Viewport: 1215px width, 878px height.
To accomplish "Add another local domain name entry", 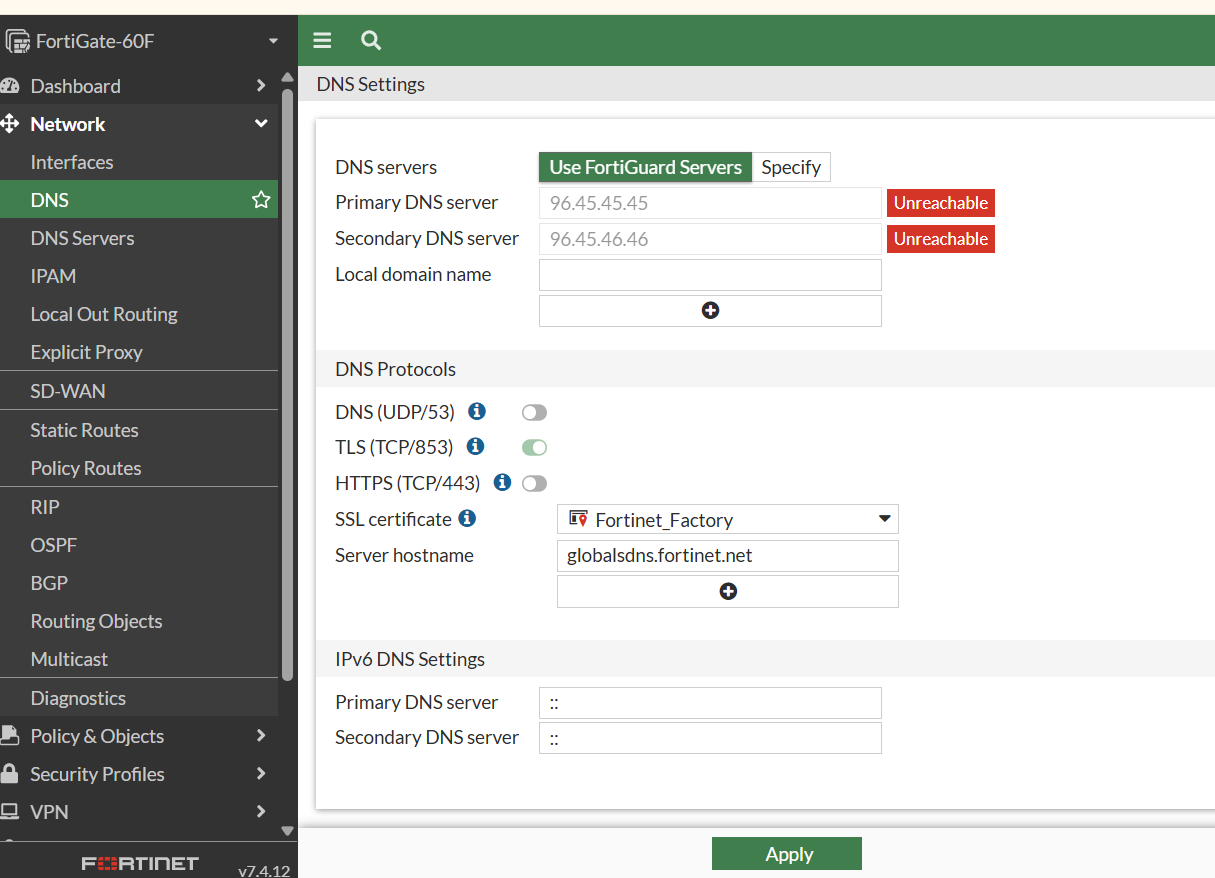I will 710,311.
